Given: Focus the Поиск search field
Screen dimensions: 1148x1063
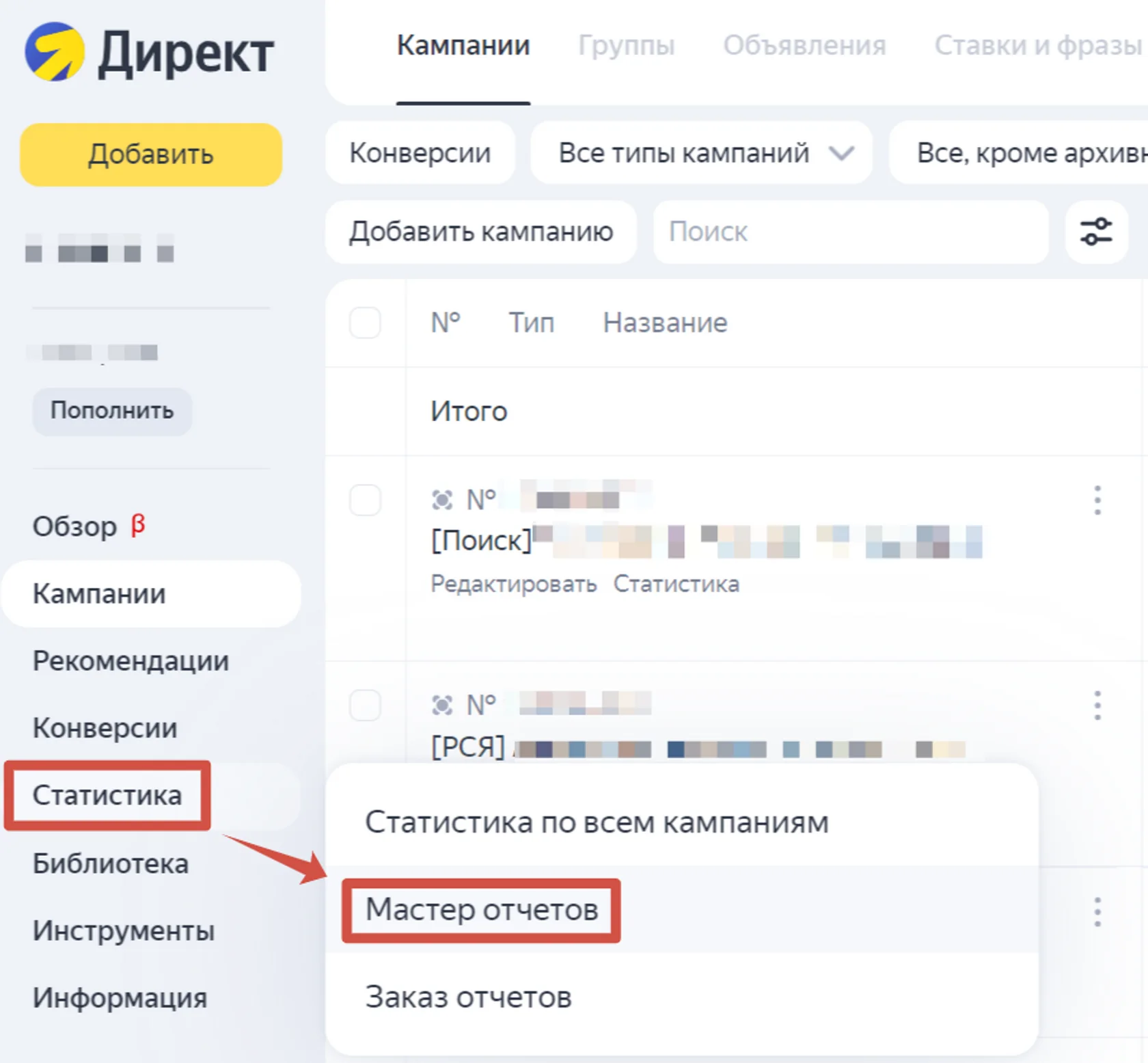Looking at the screenshot, I should (x=851, y=232).
